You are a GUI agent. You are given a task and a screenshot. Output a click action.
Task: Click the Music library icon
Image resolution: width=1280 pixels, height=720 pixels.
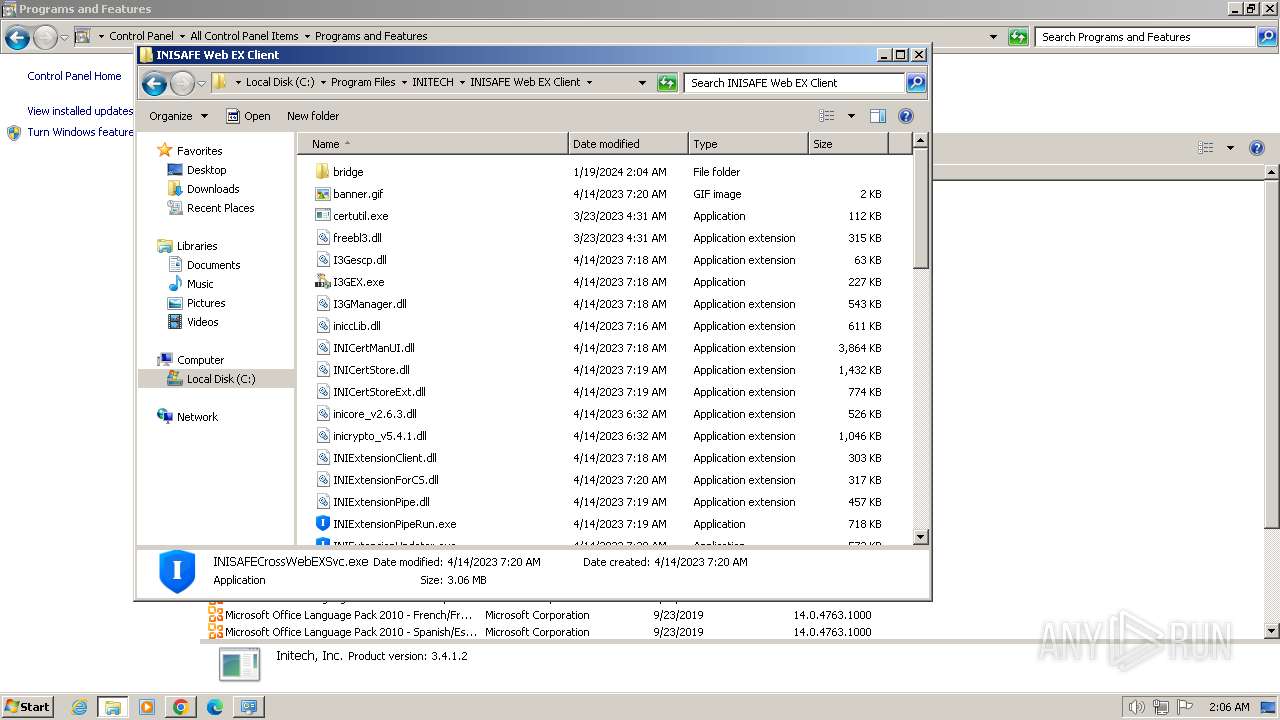tap(175, 284)
